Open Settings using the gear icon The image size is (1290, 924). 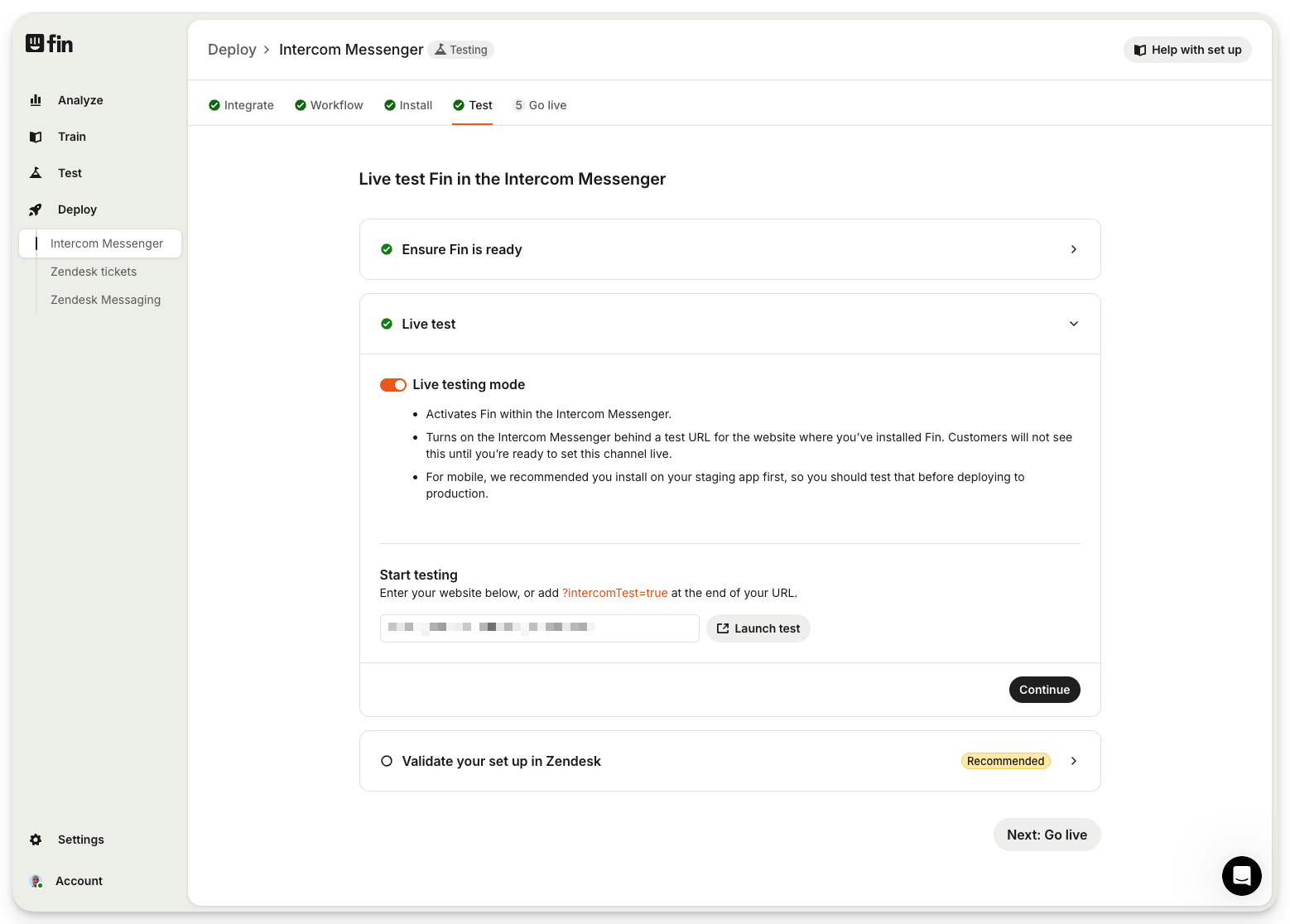tap(36, 840)
